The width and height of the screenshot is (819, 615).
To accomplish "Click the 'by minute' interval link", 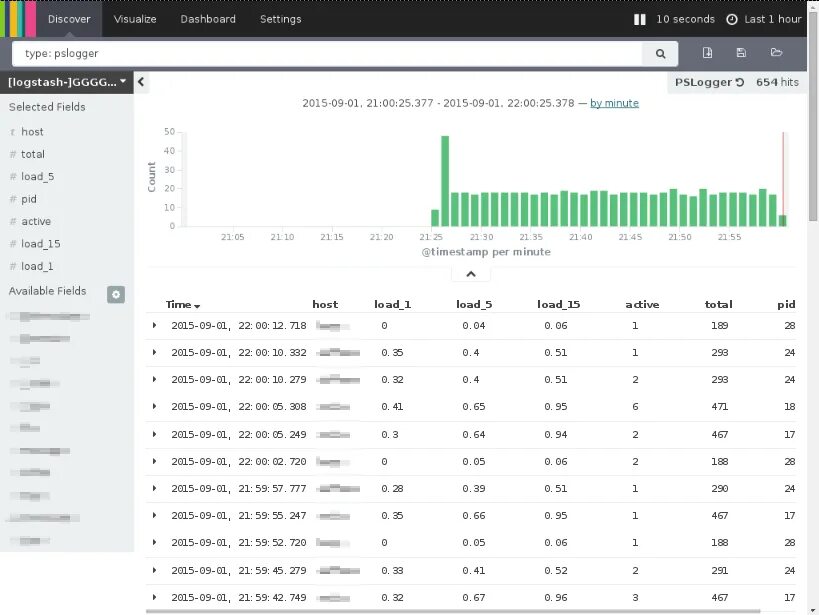I will point(614,103).
